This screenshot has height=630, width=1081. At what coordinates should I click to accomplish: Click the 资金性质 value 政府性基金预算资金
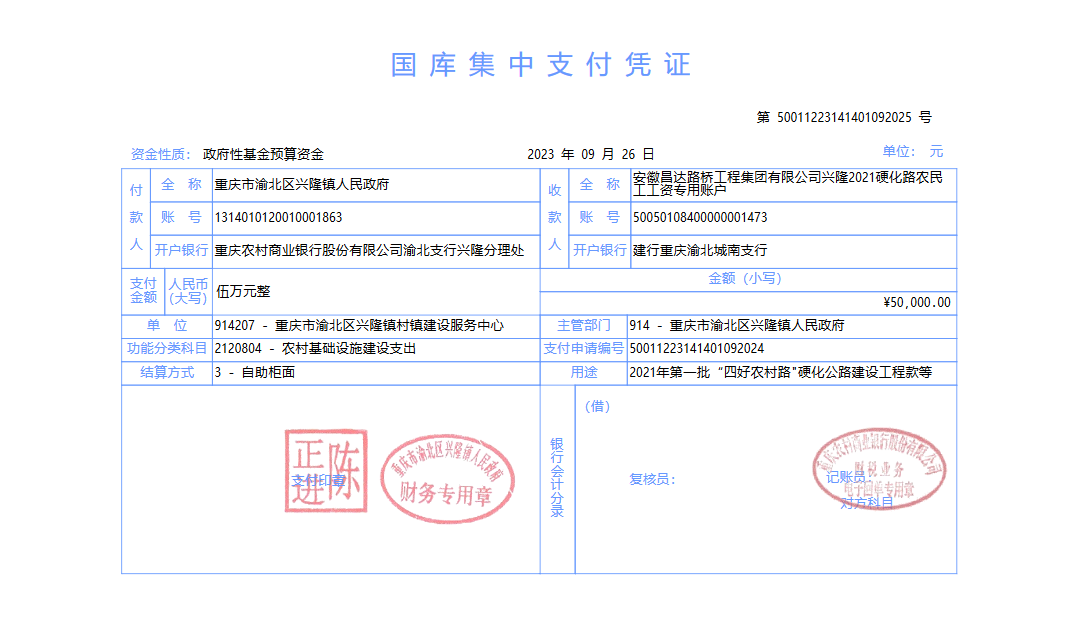(x=263, y=154)
